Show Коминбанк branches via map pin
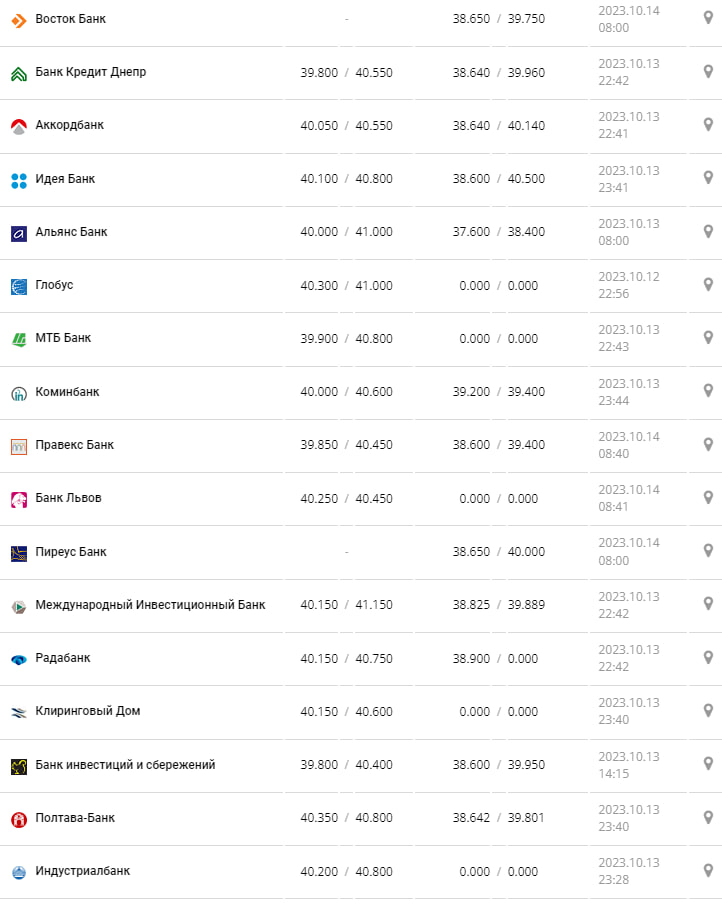 click(708, 391)
